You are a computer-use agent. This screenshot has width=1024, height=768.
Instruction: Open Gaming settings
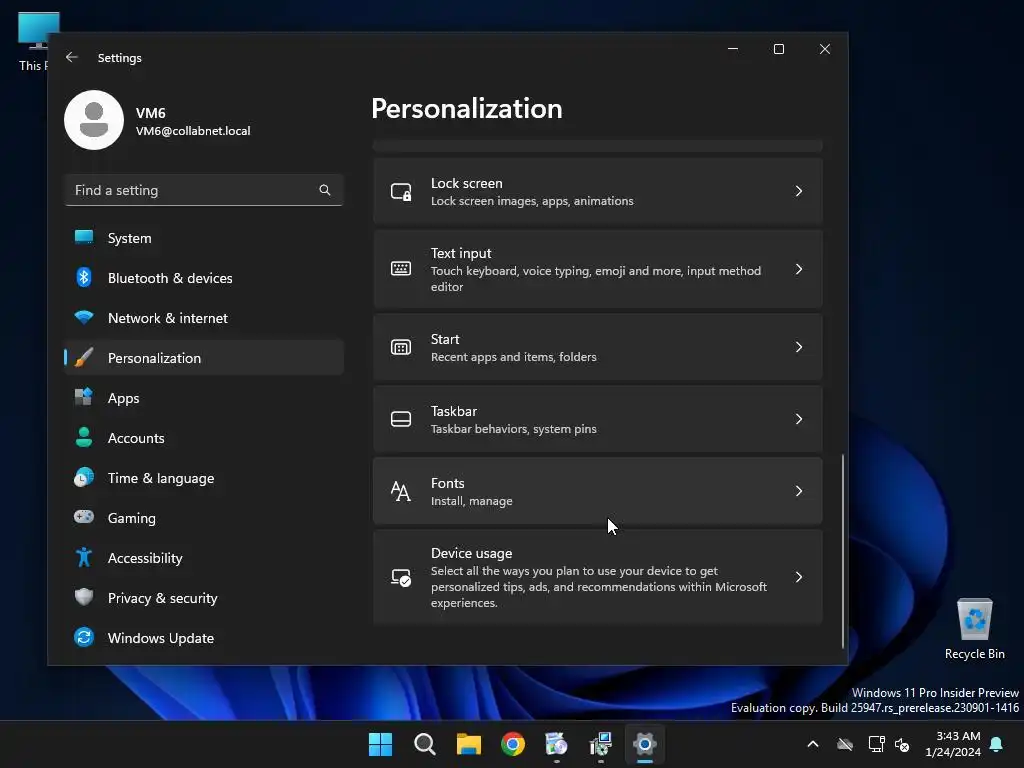(204, 517)
